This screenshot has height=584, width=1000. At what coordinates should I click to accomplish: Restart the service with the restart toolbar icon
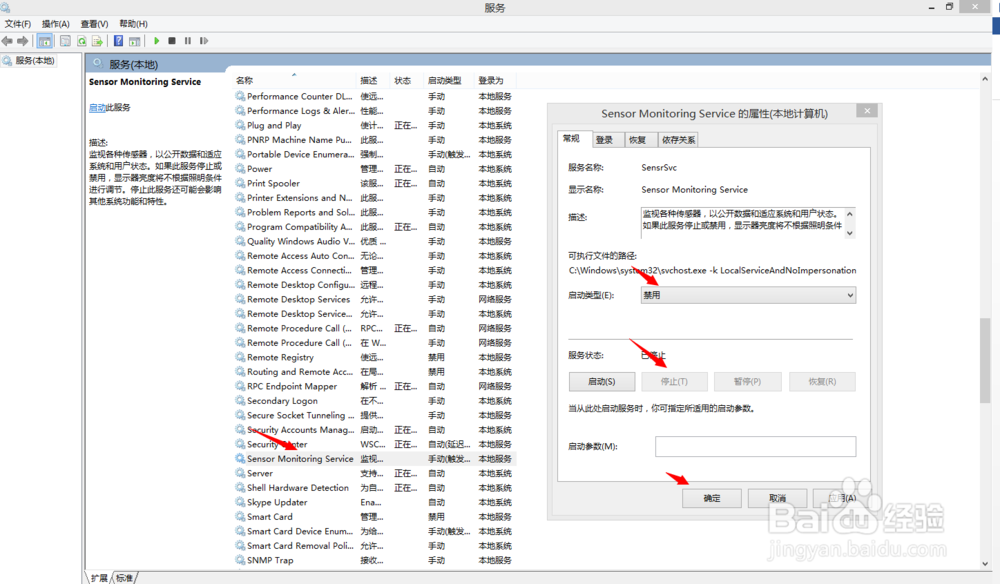click(204, 41)
